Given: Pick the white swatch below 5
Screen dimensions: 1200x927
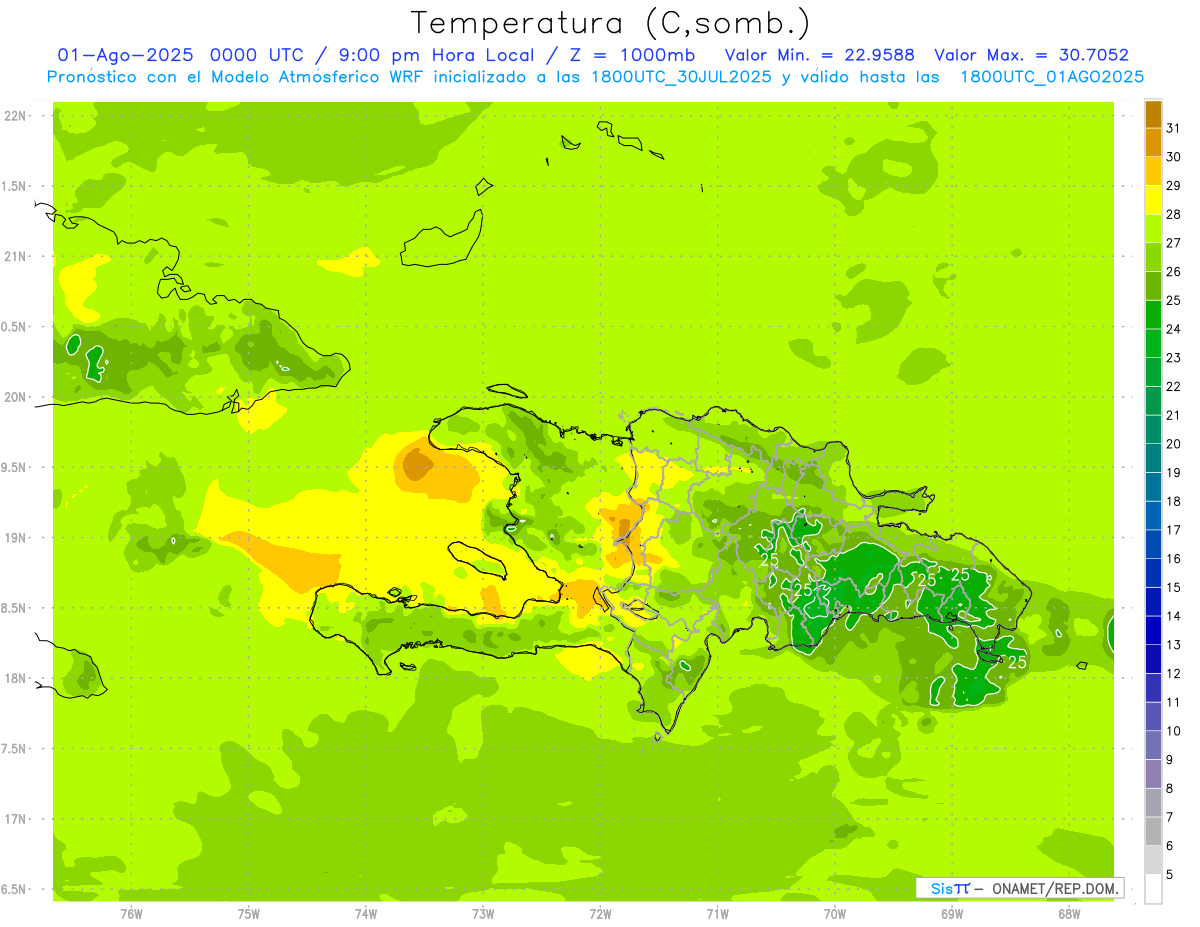Looking at the screenshot, I should pos(1153,889).
